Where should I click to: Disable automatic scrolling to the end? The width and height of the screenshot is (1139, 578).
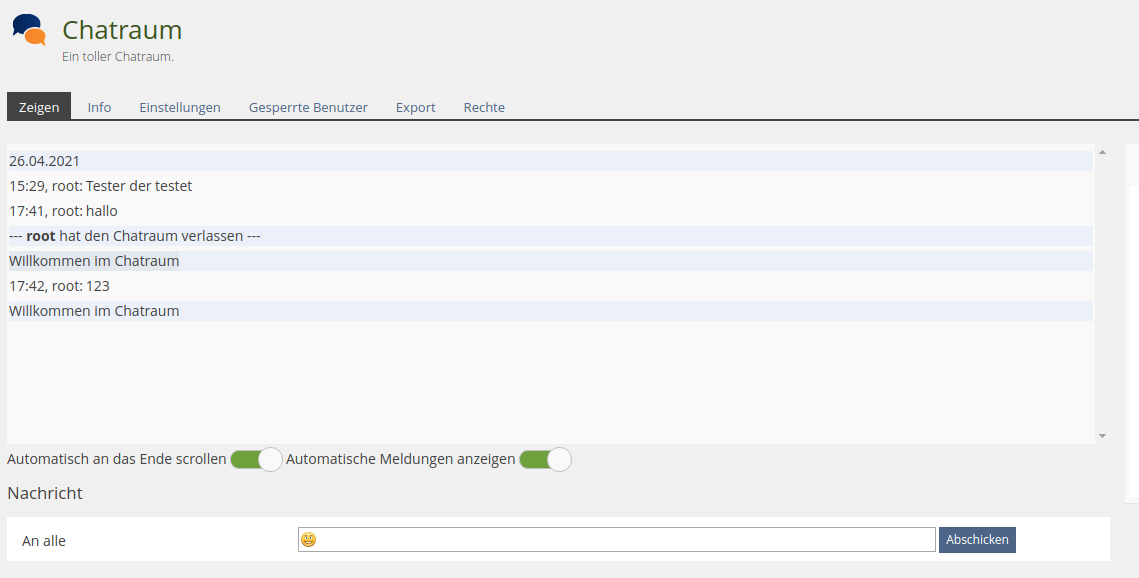256,460
